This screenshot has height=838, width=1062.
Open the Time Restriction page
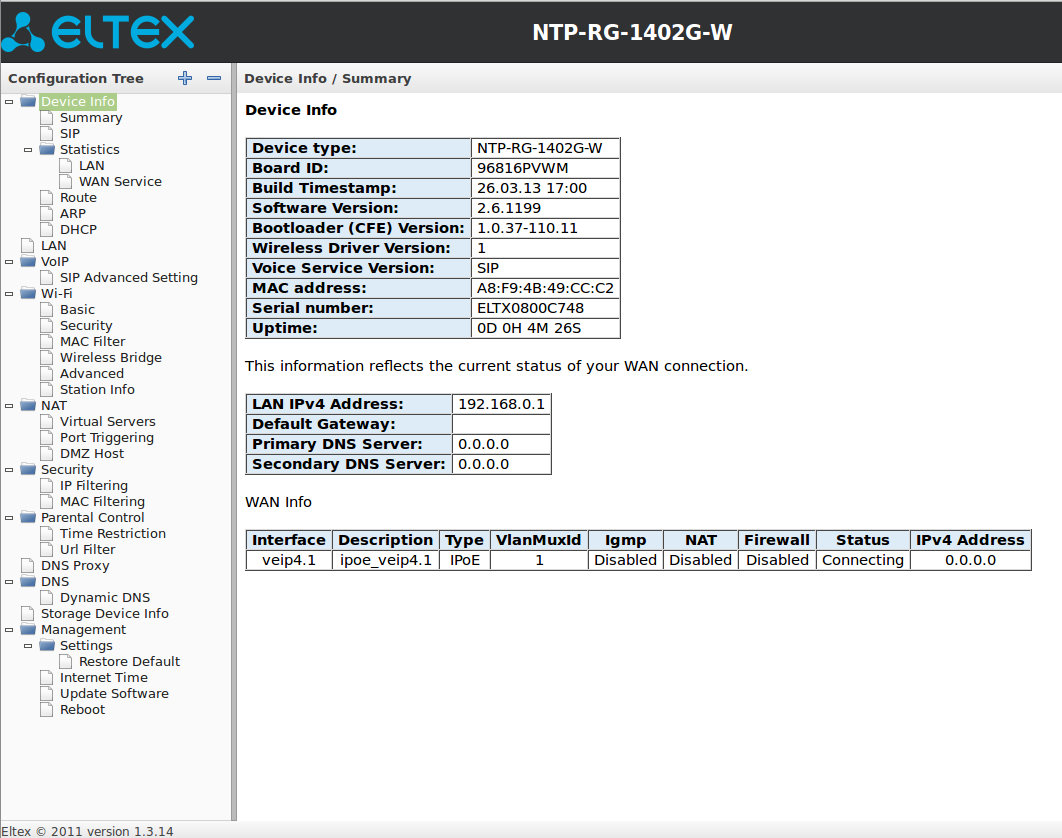pyautogui.click(x=112, y=534)
